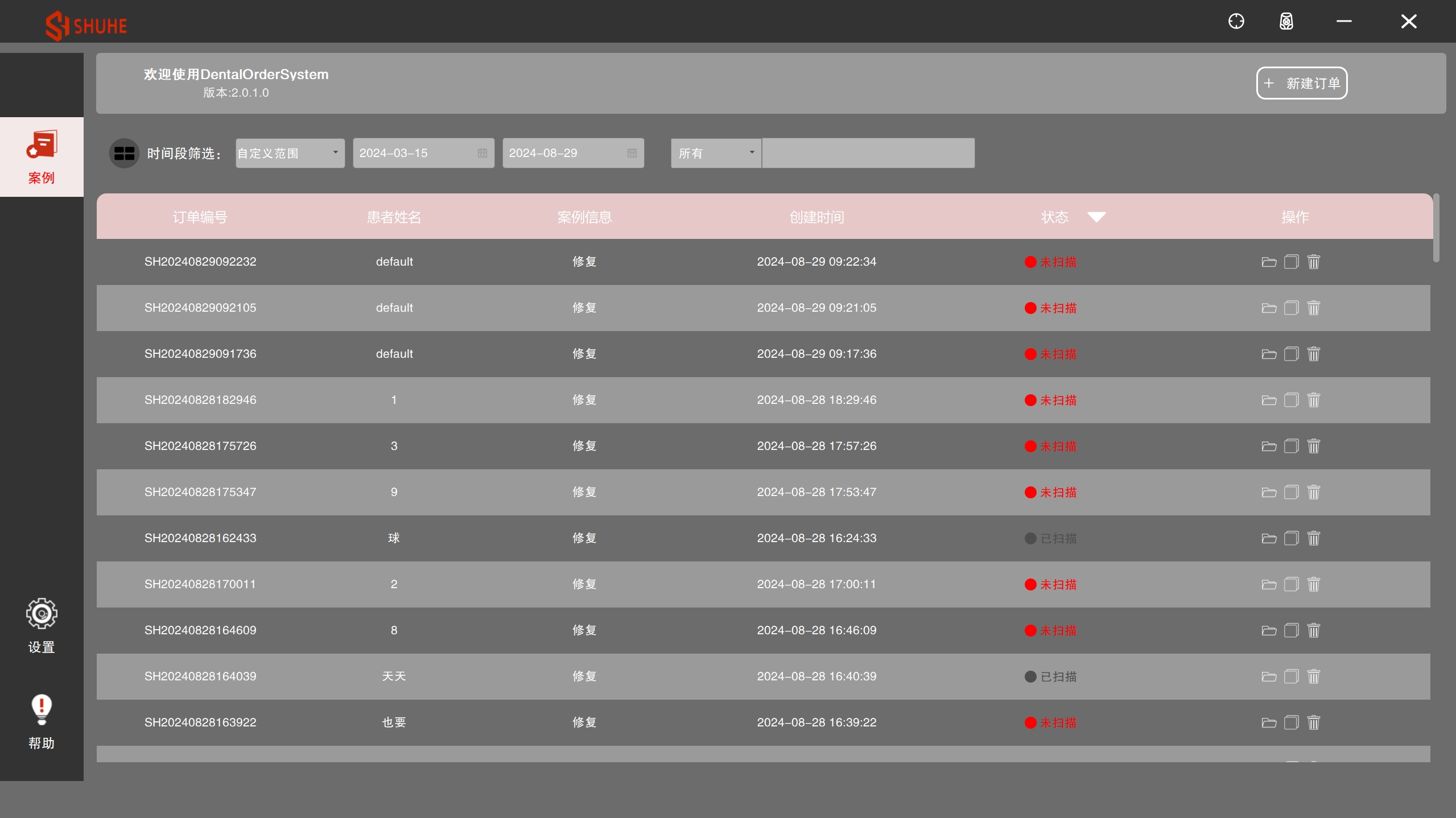Viewport: 1456px width, 818px height.
Task: Minimize the SHUHE window
Action: [x=1344, y=22]
